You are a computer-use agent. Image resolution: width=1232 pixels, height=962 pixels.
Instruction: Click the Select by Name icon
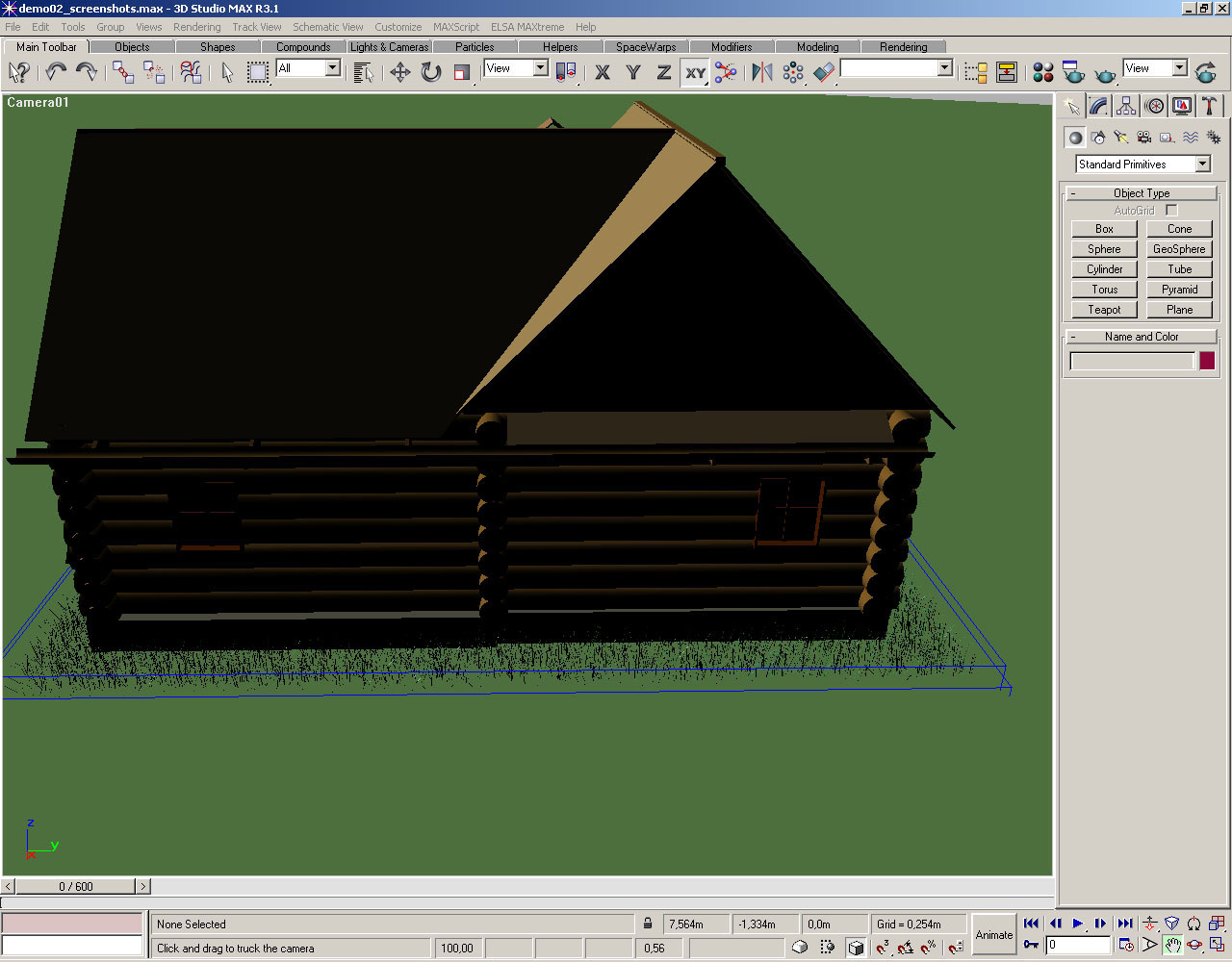tap(363, 72)
